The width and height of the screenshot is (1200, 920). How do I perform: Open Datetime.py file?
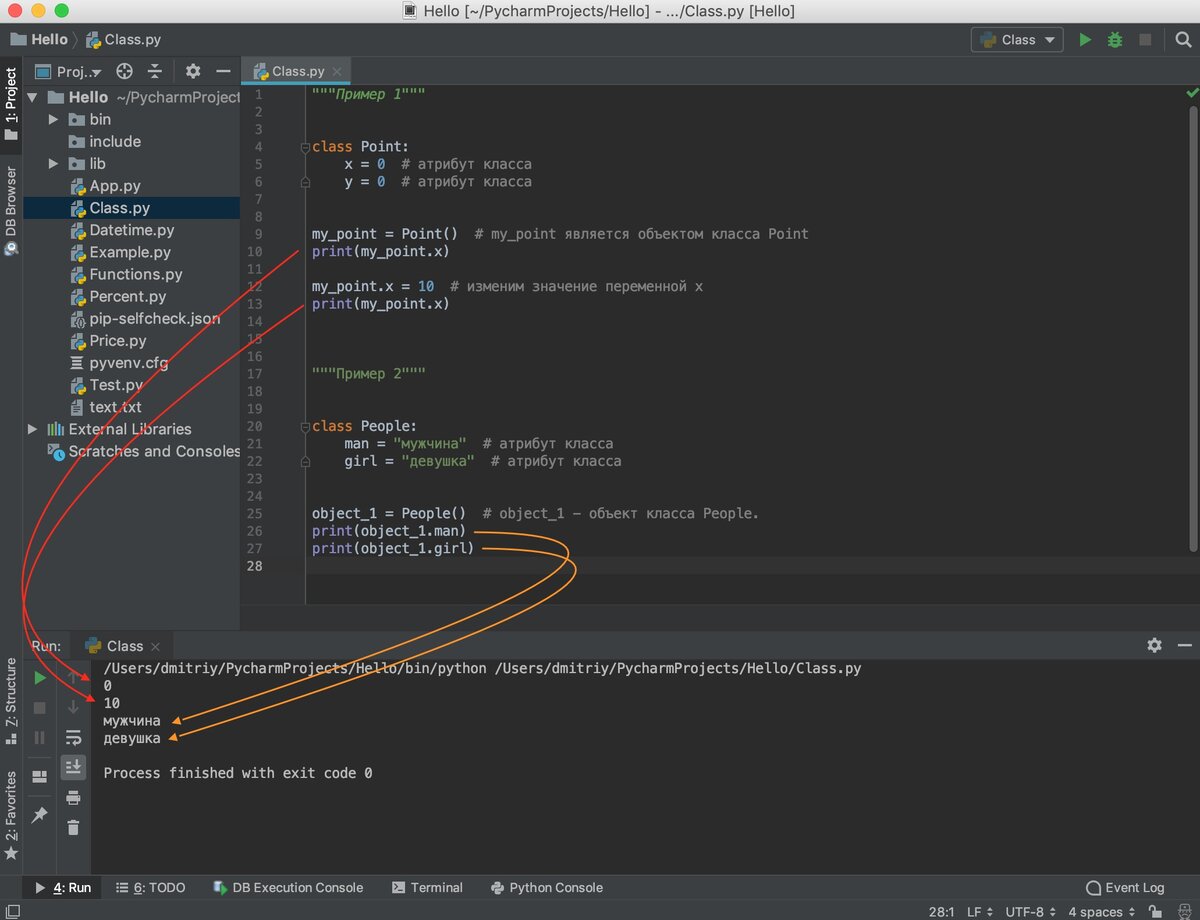131,229
